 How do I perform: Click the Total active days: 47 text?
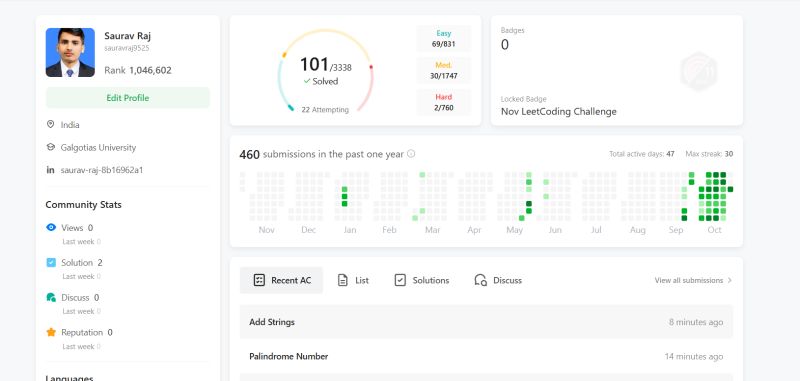[x=641, y=154]
